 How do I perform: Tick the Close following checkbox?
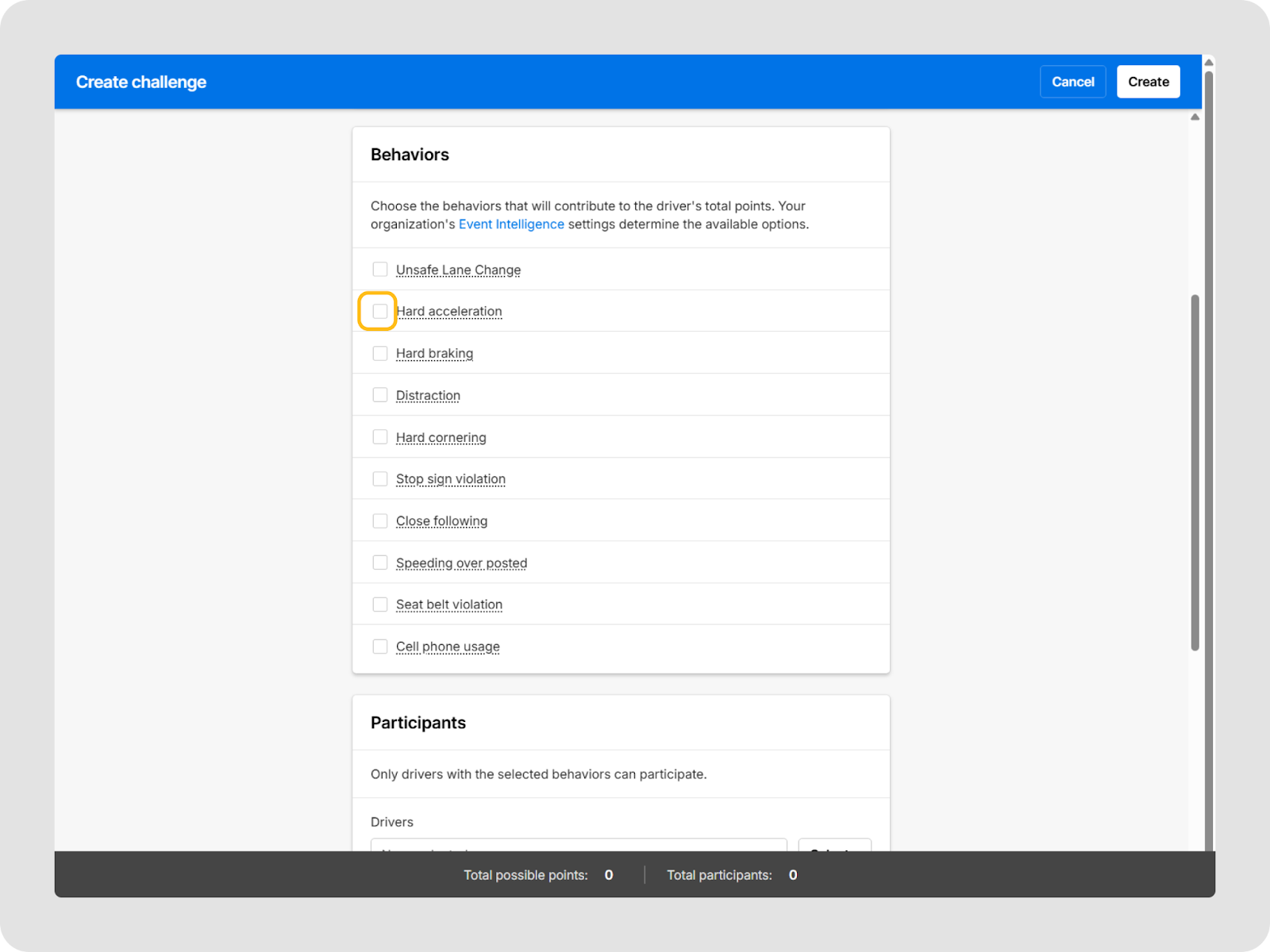coord(380,521)
